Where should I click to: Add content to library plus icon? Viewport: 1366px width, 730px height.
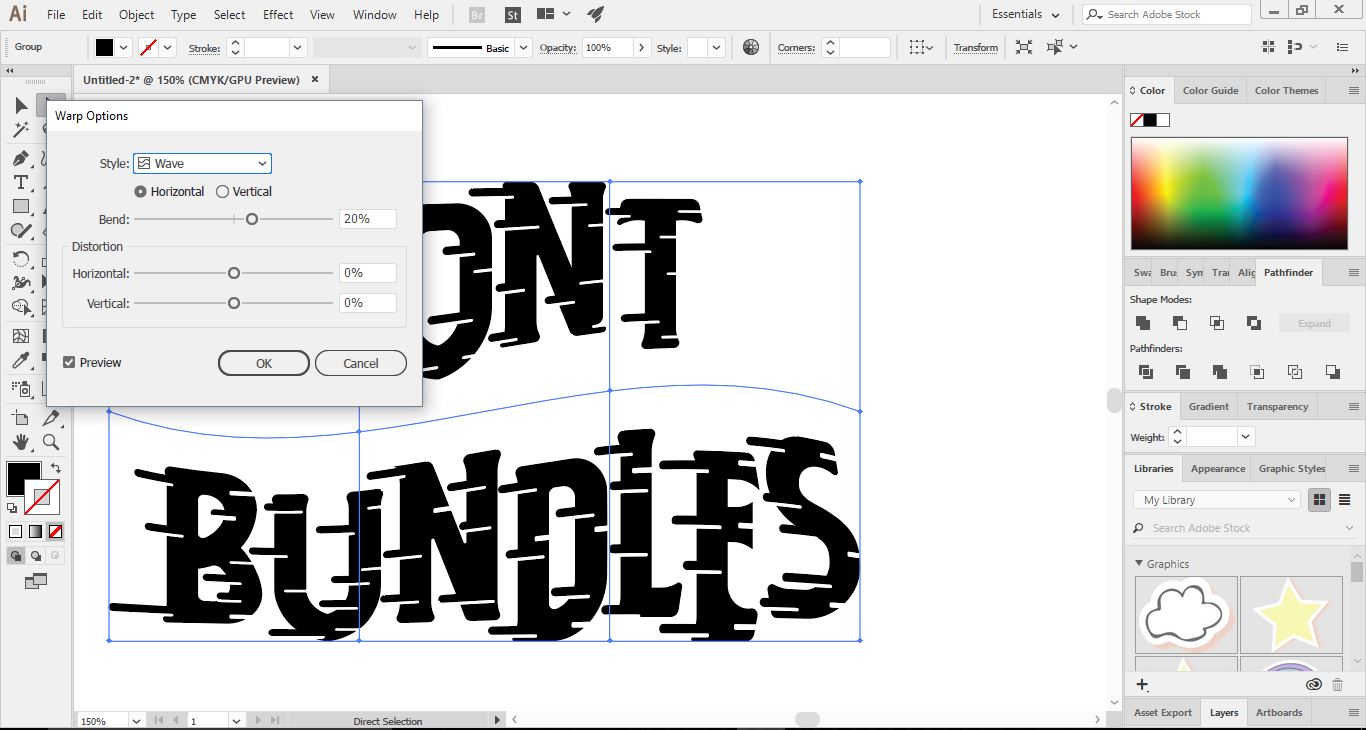1142,684
